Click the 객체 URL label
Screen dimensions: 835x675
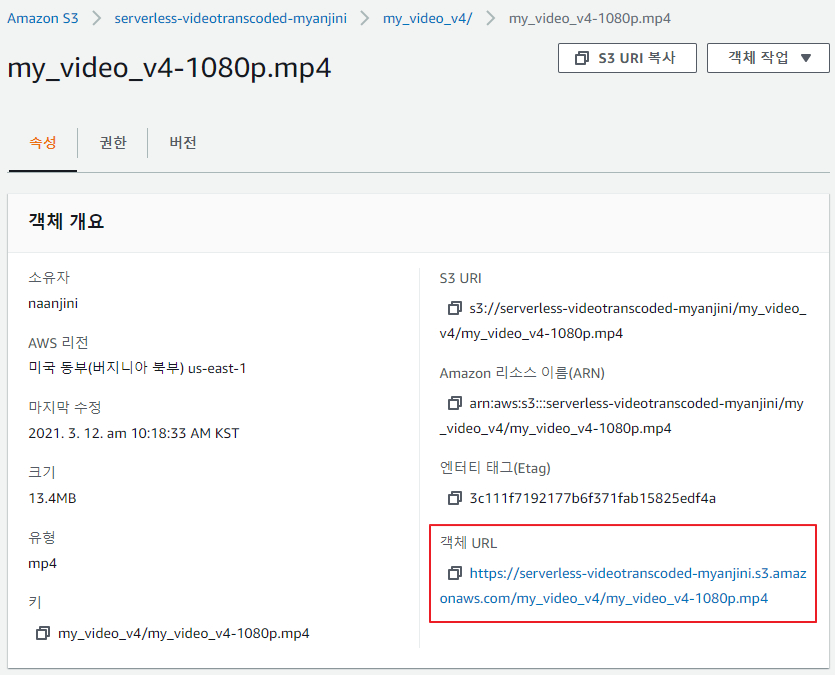coord(468,543)
